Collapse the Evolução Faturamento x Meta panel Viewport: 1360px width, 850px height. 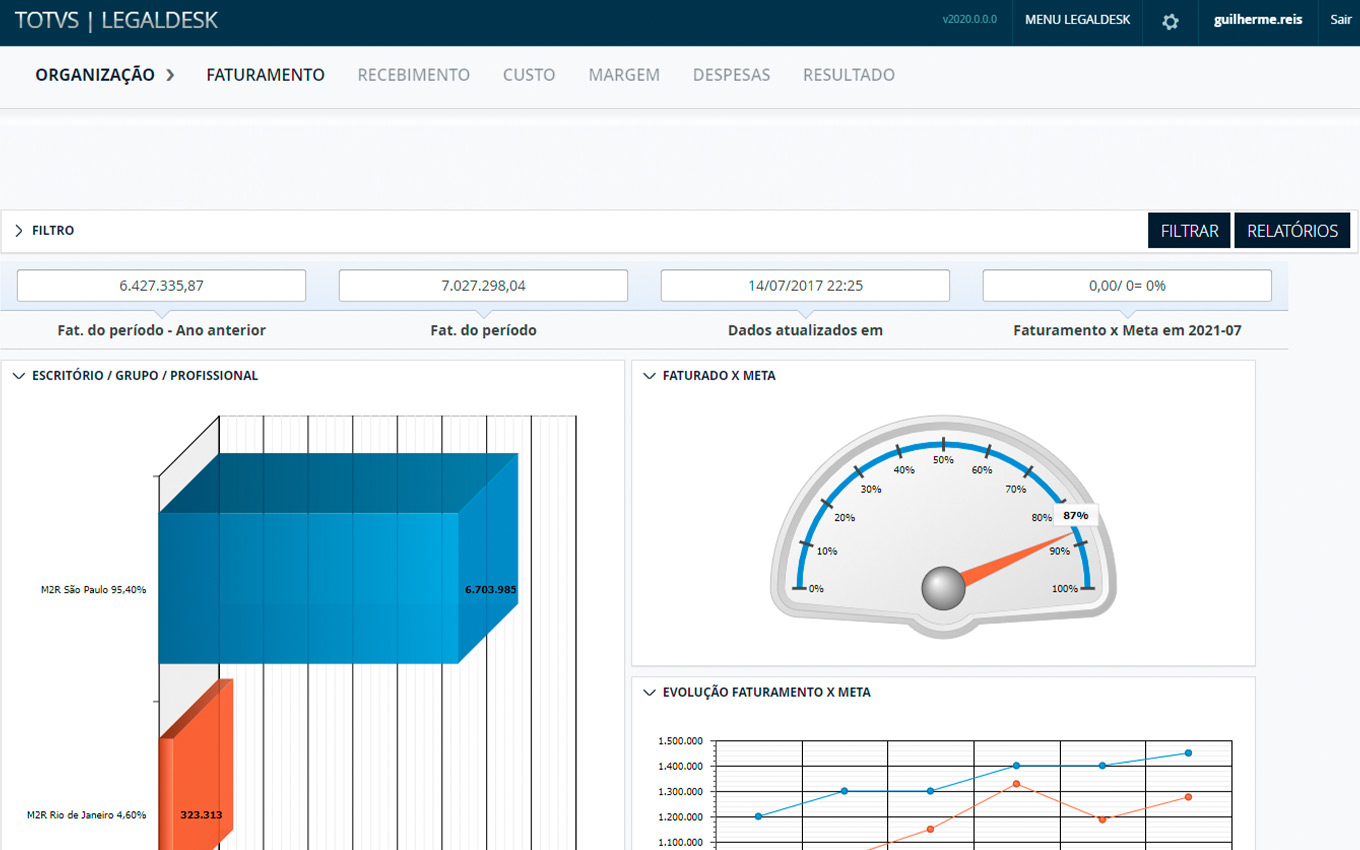tap(650, 692)
